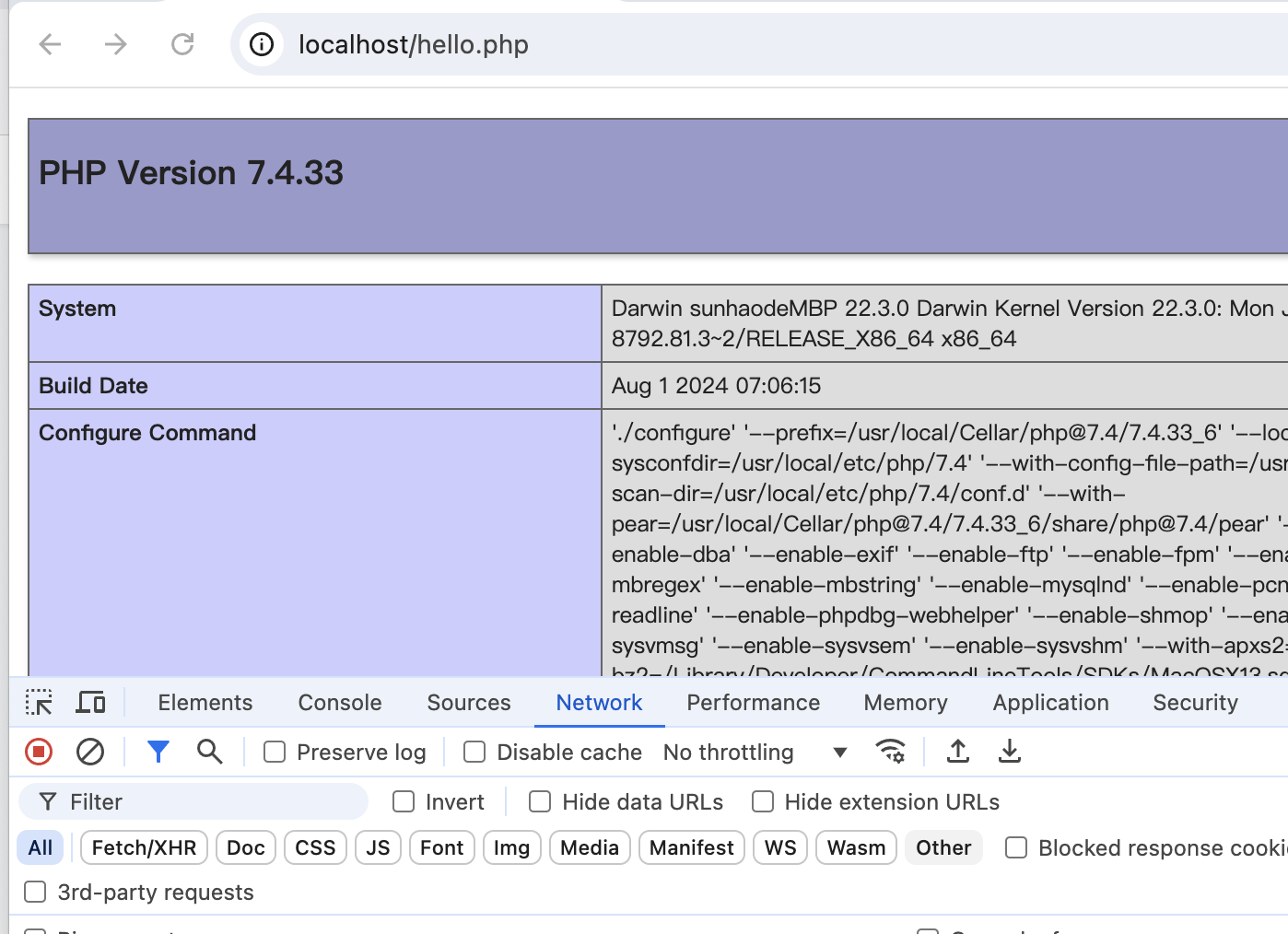The width and height of the screenshot is (1288, 934).
Task: Open the No throttling dropdown
Action: (x=755, y=753)
